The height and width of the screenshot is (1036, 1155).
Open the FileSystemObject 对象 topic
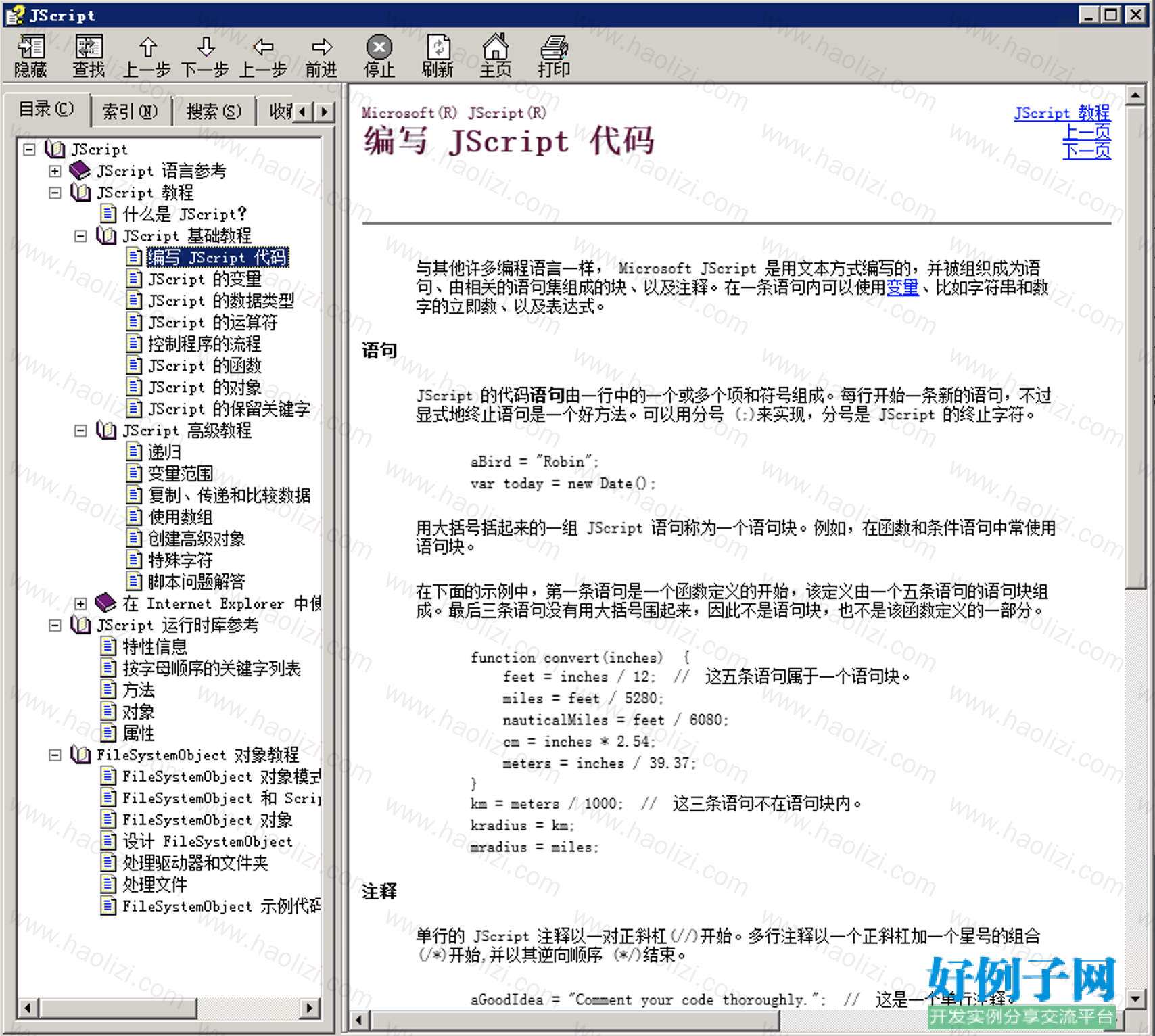pyautogui.click(x=208, y=820)
